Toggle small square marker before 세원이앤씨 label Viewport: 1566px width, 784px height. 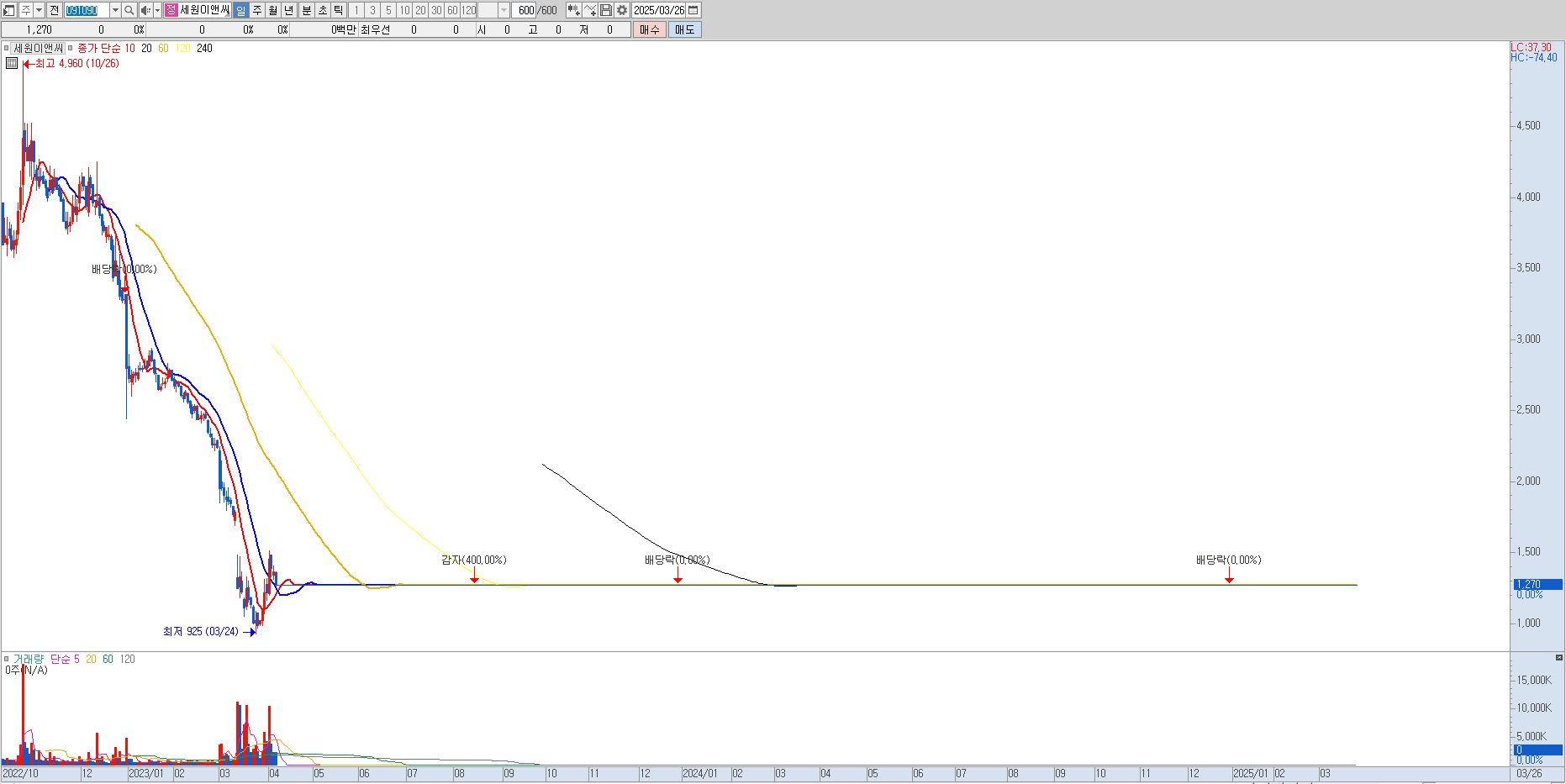click(x=7, y=48)
